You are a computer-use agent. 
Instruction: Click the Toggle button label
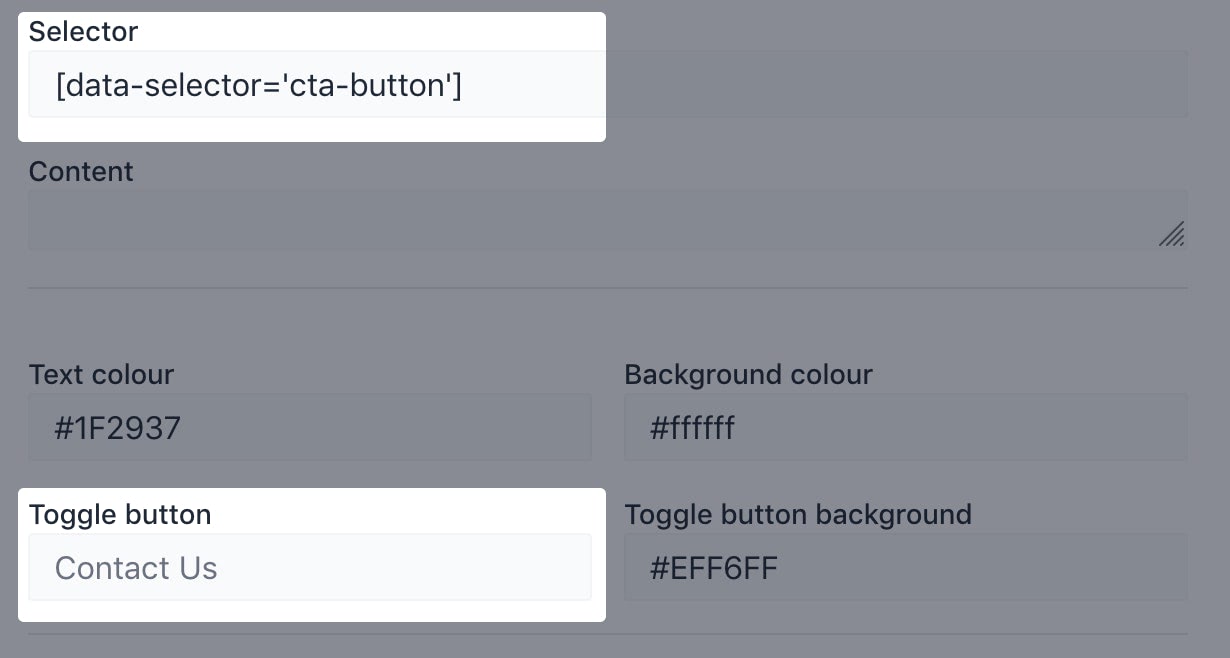click(120, 515)
